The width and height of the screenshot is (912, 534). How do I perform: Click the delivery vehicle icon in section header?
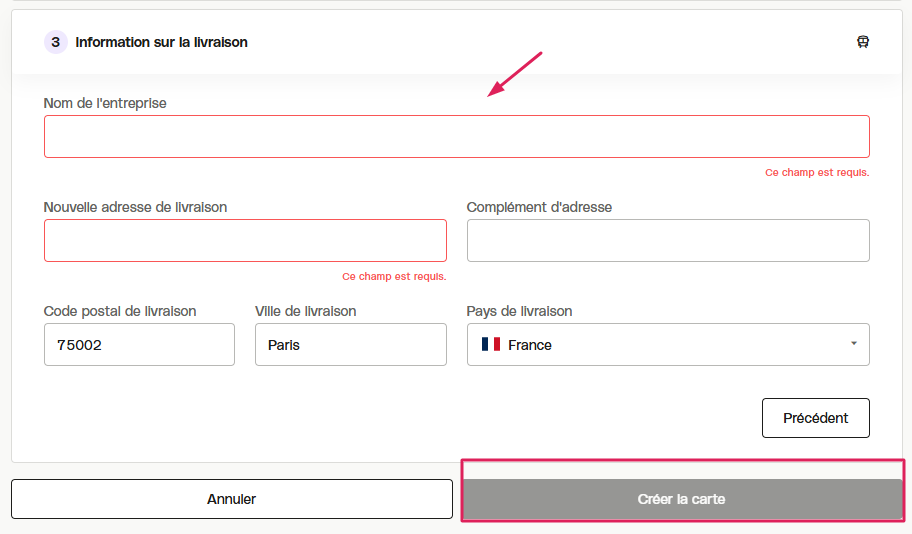tap(863, 42)
